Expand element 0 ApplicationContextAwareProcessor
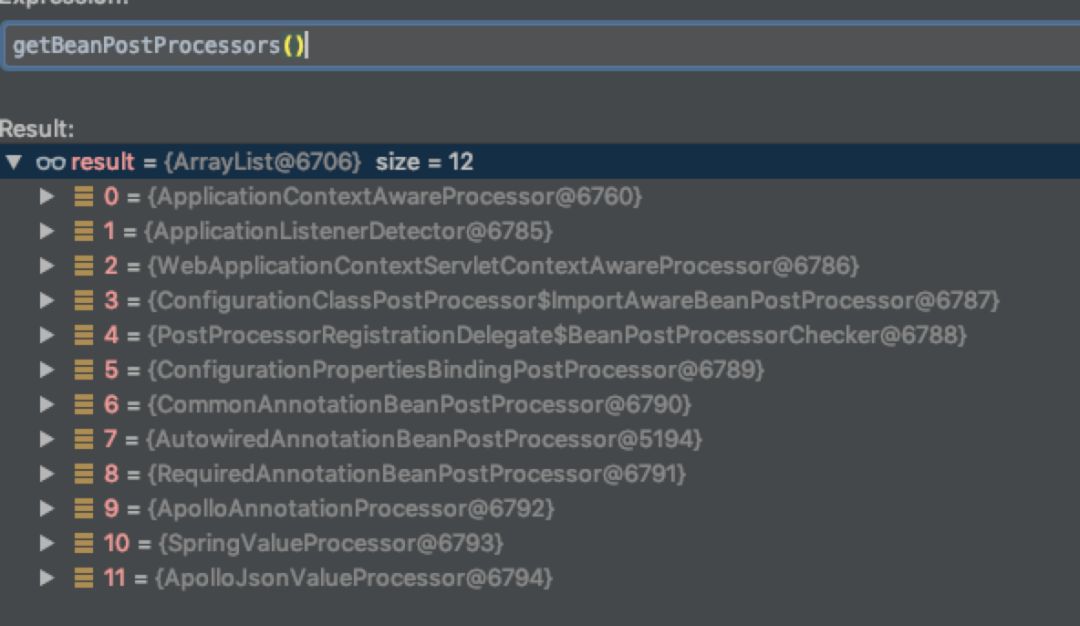This screenshot has height=626, width=1080. pos(46,197)
